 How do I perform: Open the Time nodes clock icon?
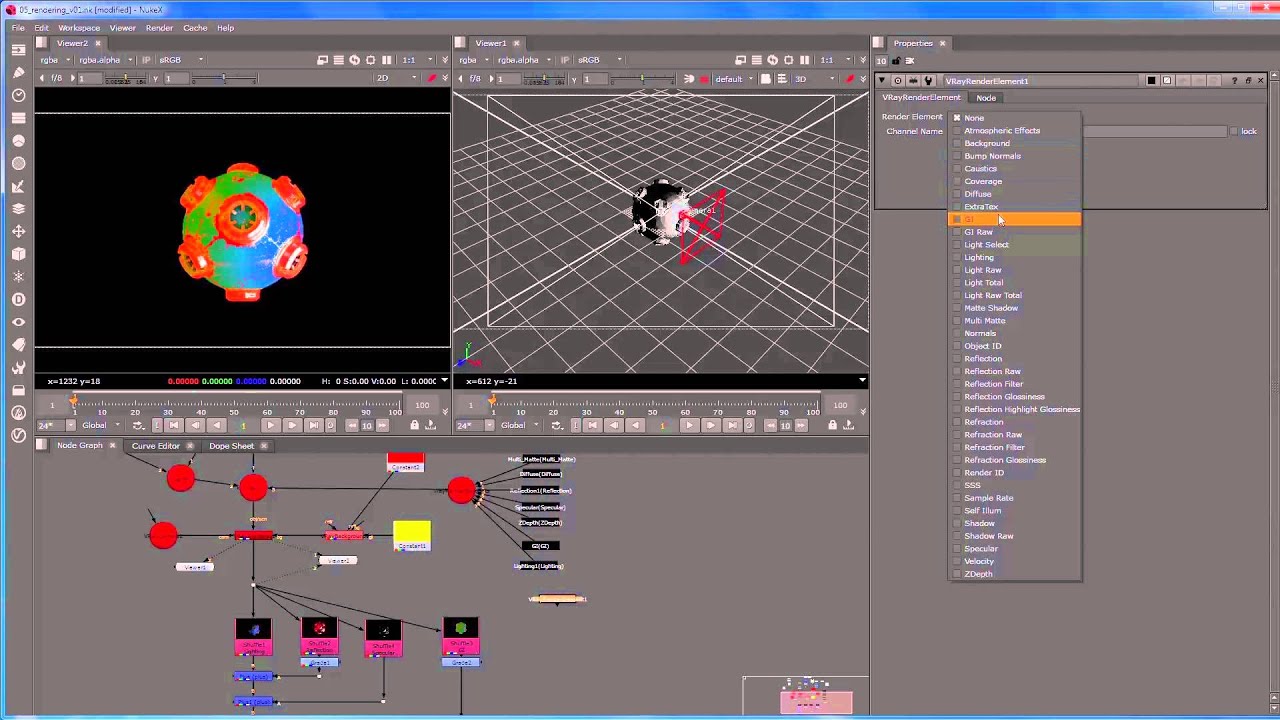[x=18, y=95]
